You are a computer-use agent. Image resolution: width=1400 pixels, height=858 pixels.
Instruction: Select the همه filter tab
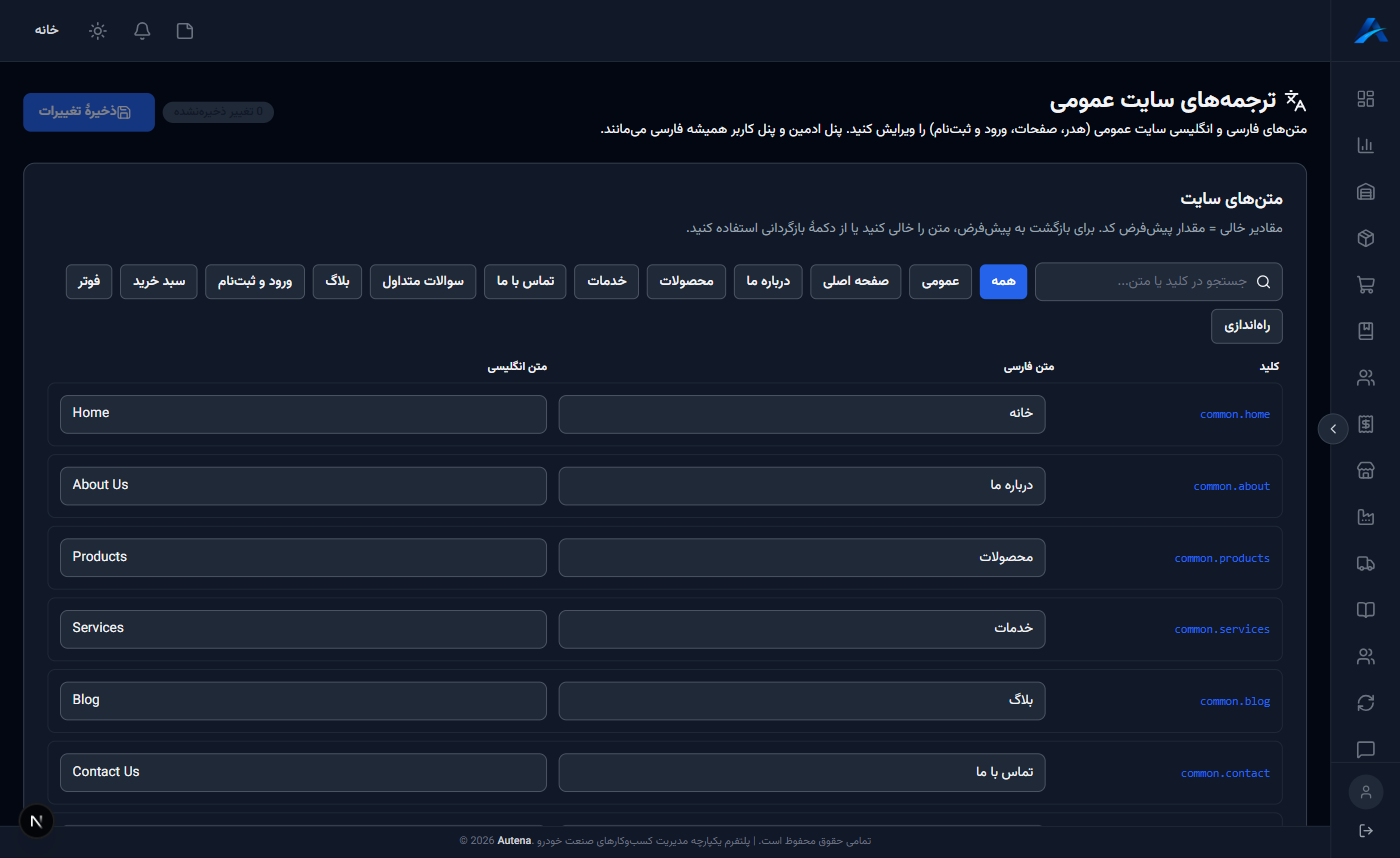(1003, 282)
